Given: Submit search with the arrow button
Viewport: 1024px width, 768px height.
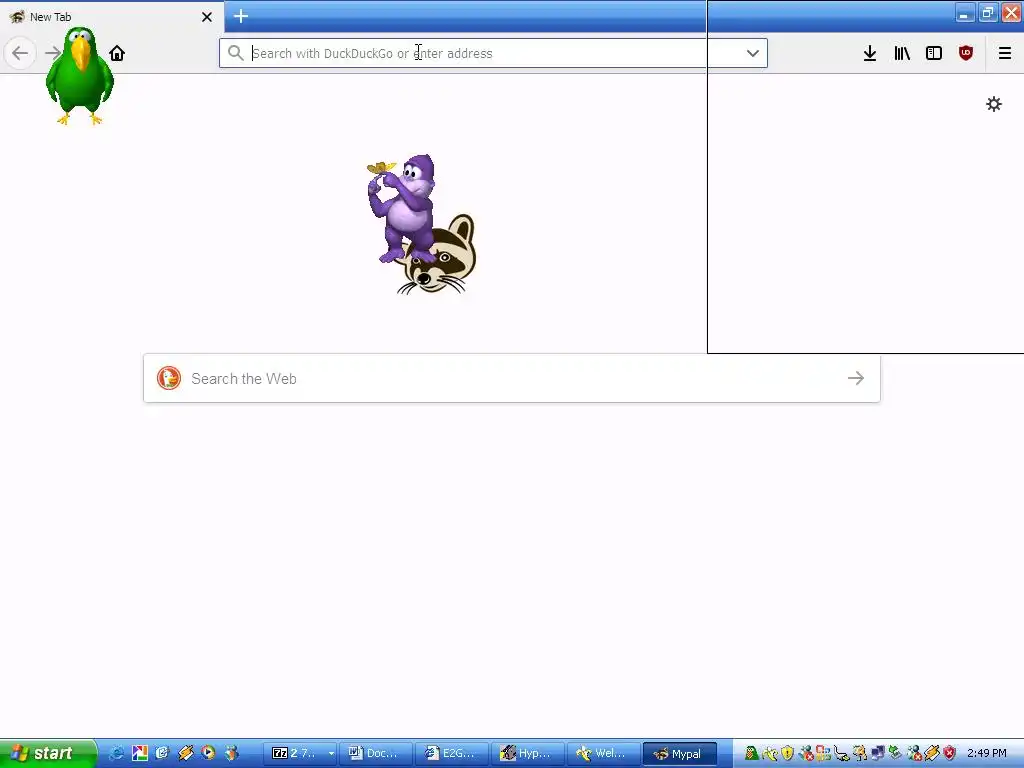Looking at the screenshot, I should point(856,378).
